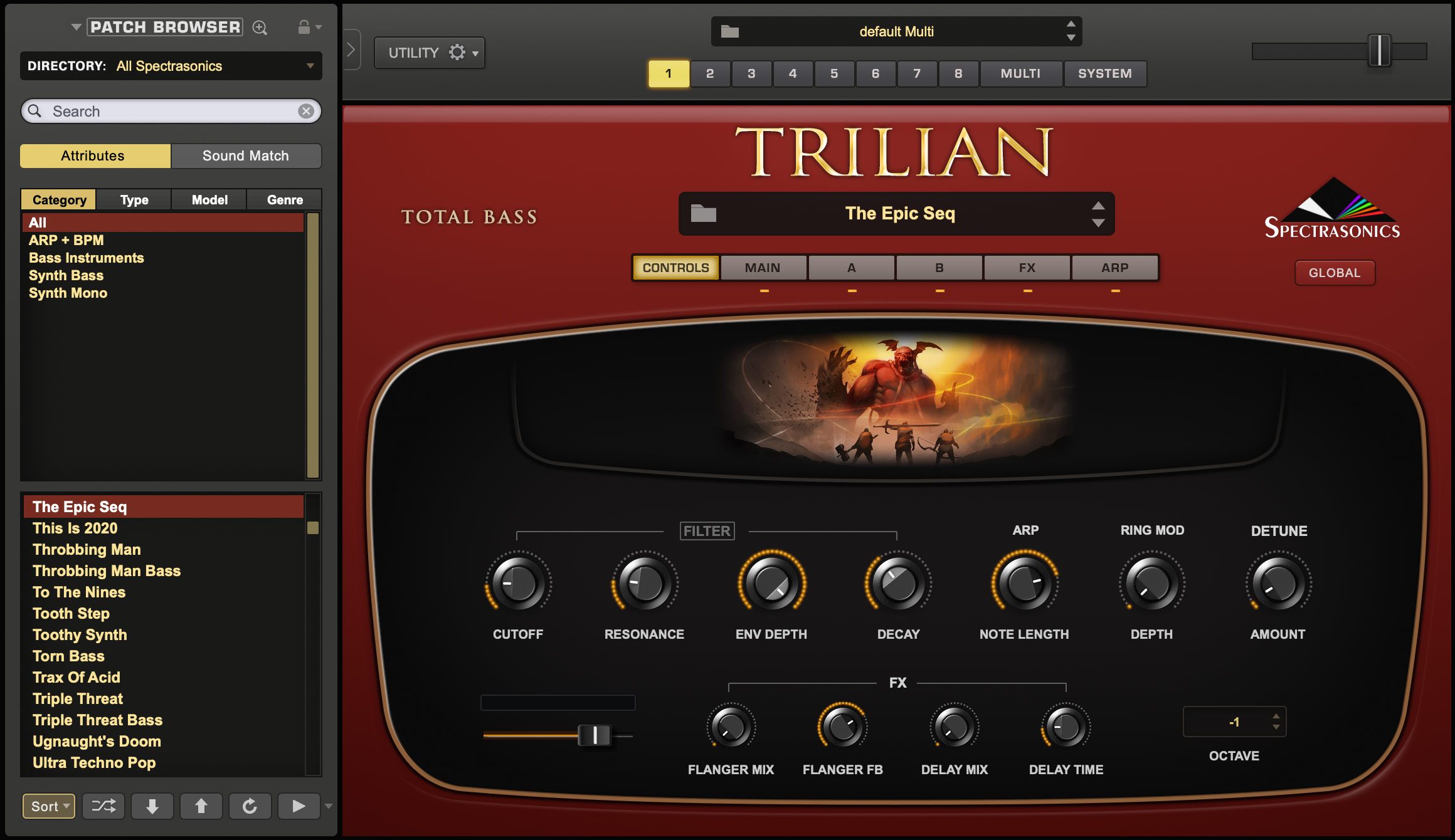Activate the MULTI page button
Viewport: 1455px width, 840px height.
(1021, 73)
